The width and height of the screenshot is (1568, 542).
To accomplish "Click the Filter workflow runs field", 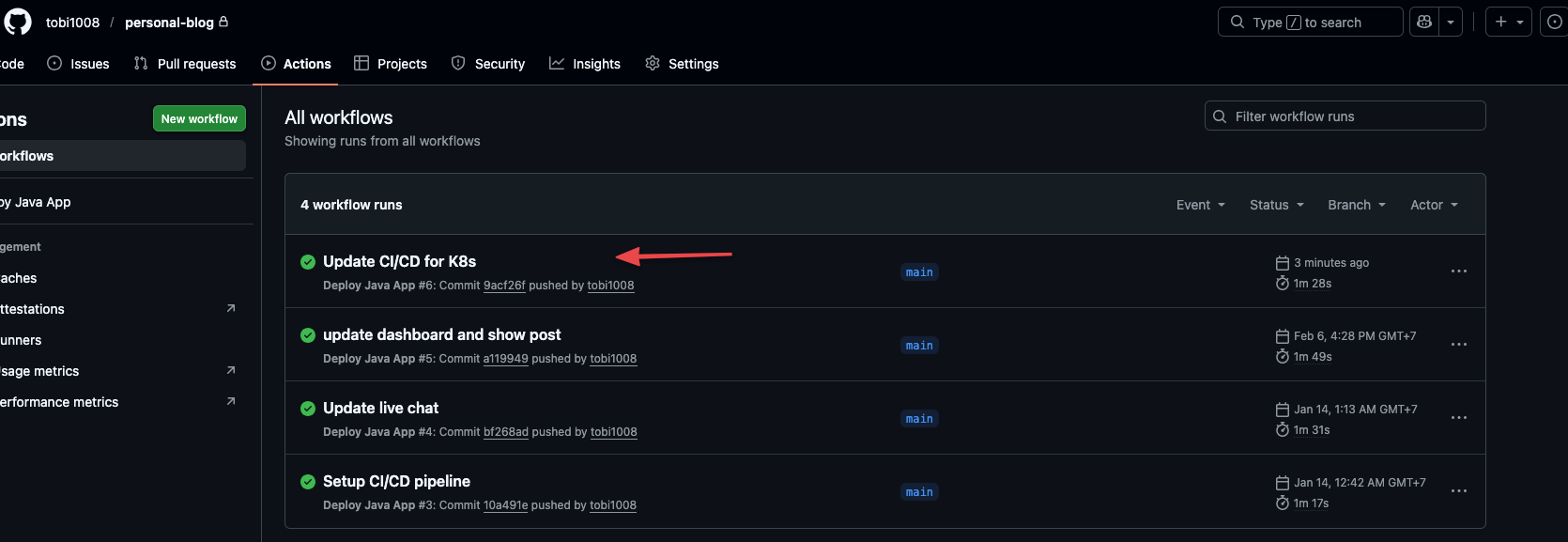I will 1345,116.
